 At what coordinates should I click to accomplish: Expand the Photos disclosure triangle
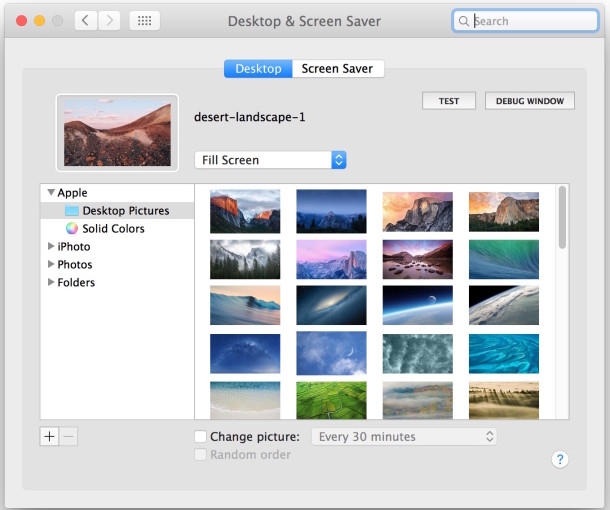51,264
